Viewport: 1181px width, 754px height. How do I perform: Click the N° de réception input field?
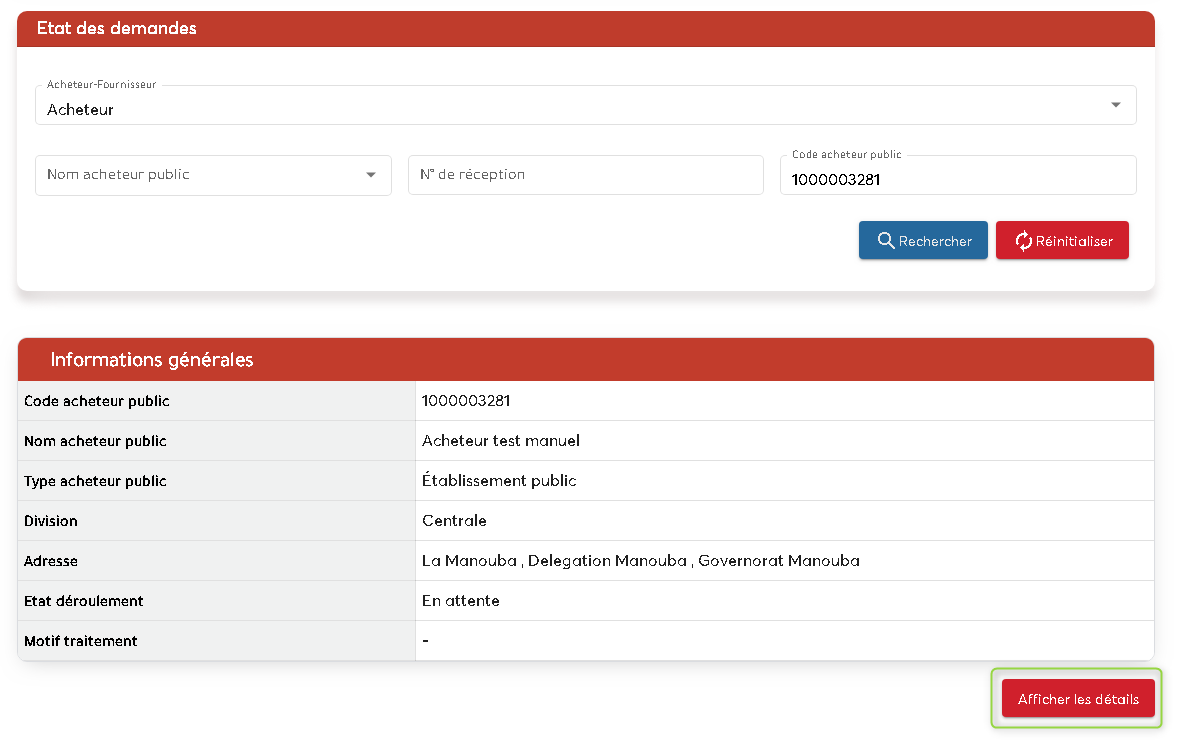point(585,175)
